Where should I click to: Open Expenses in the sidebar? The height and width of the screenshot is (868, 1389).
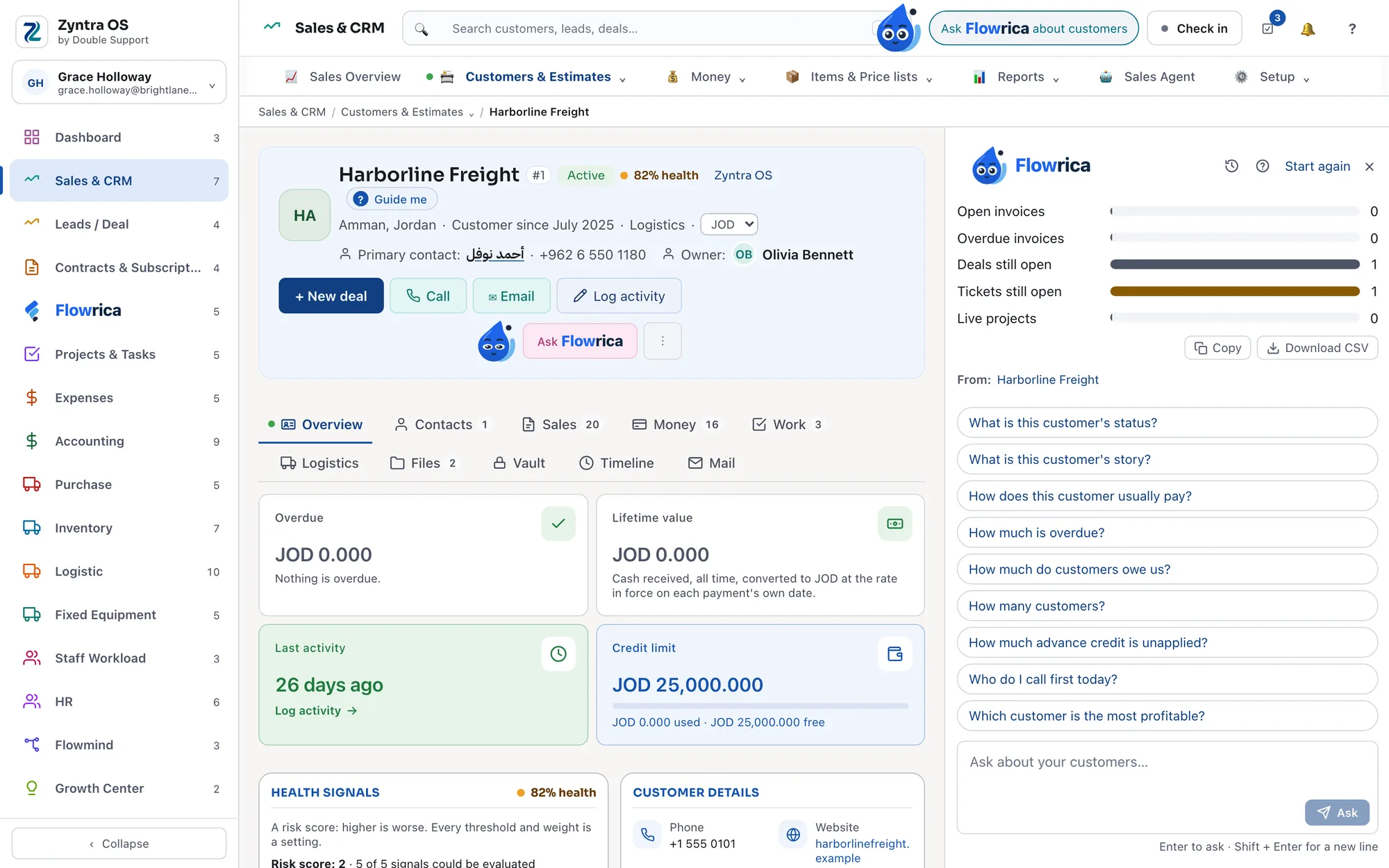[x=119, y=398]
